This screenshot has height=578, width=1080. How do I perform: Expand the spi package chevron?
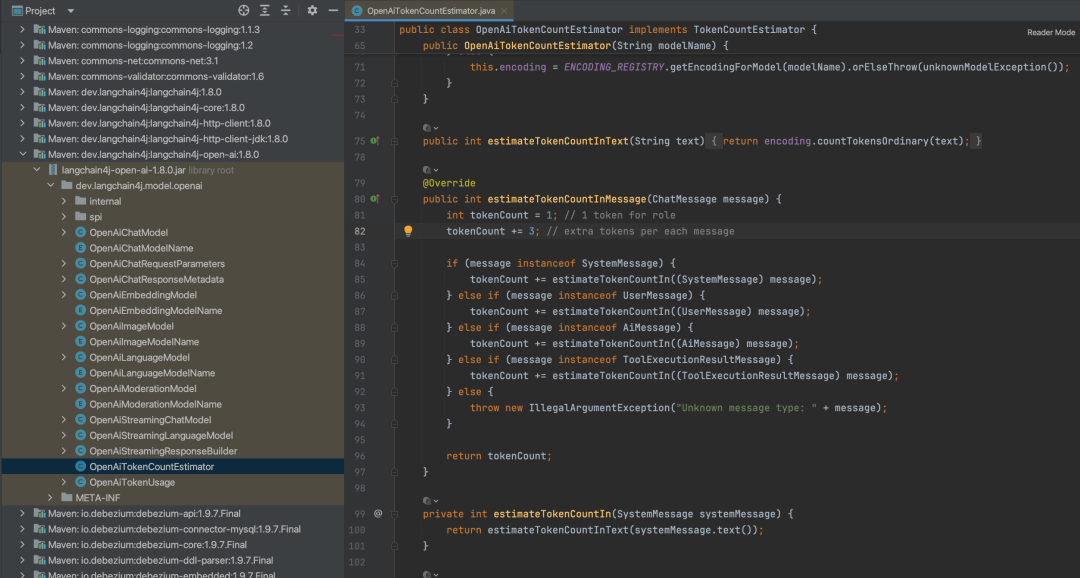(64, 217)
